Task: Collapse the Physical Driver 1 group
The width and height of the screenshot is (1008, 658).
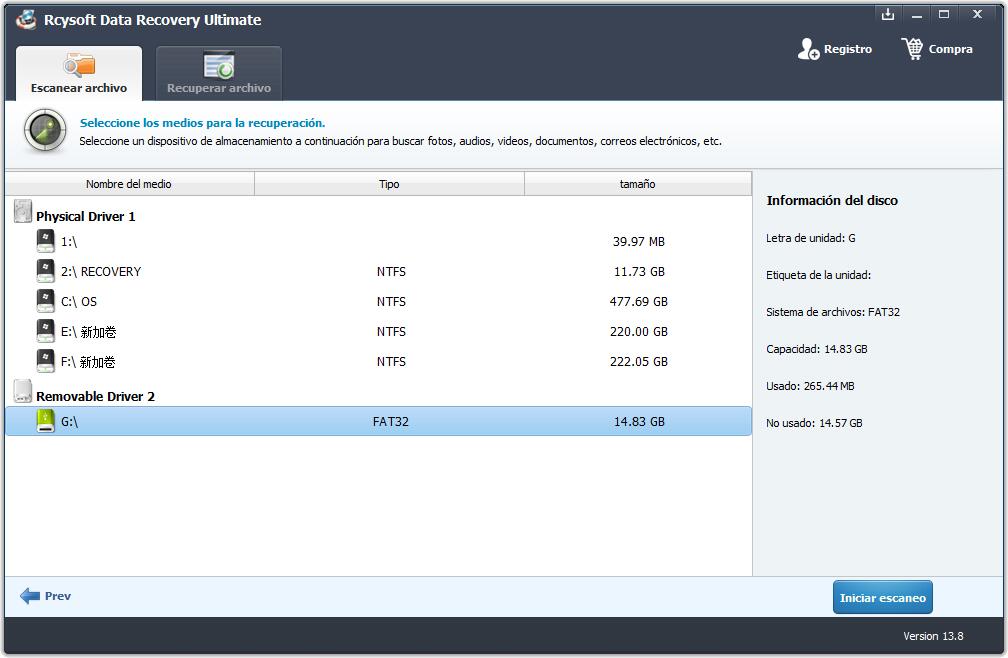Action: point(85,216)
